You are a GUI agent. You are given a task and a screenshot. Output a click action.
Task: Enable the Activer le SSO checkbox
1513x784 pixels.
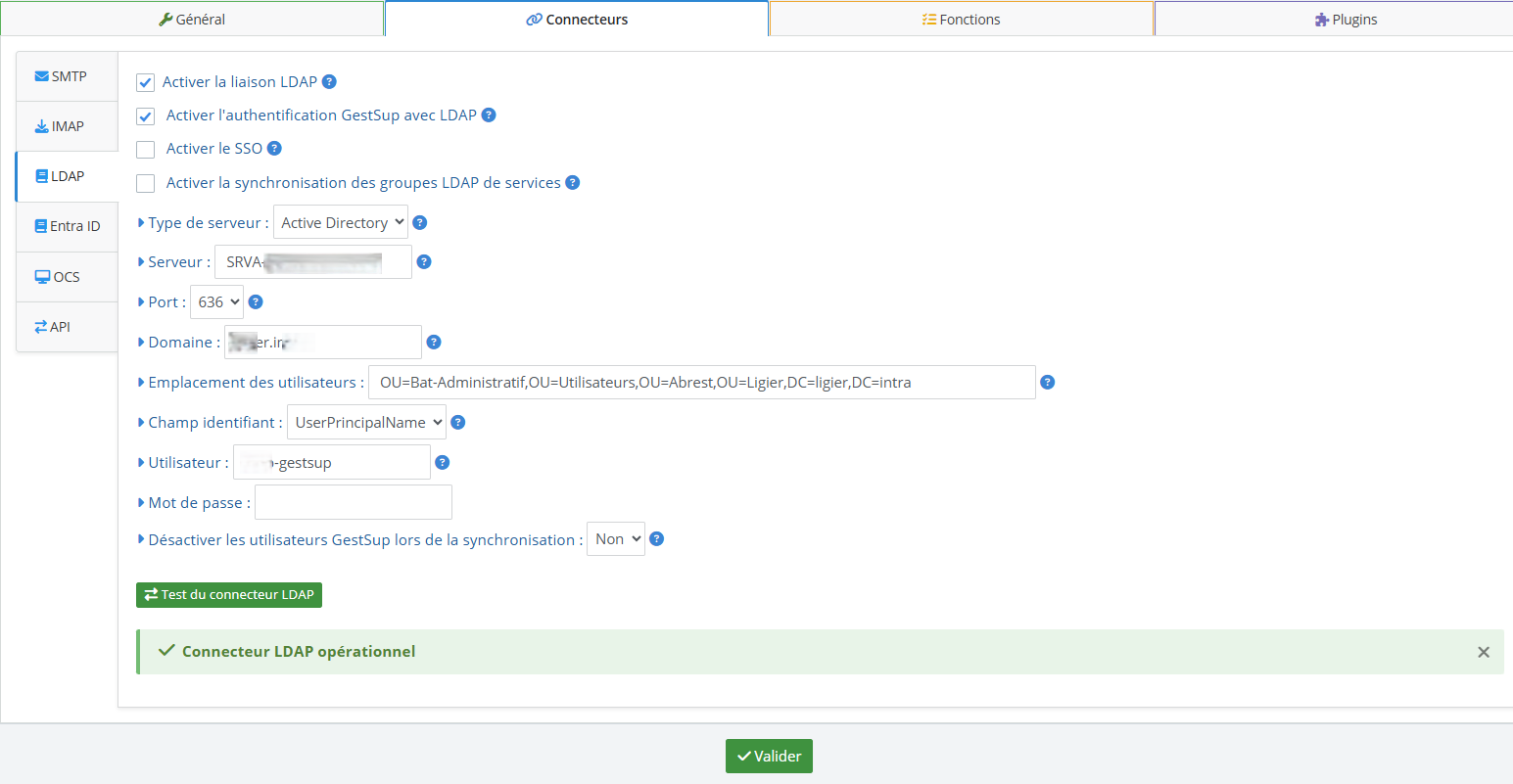(x=146, y=150)
